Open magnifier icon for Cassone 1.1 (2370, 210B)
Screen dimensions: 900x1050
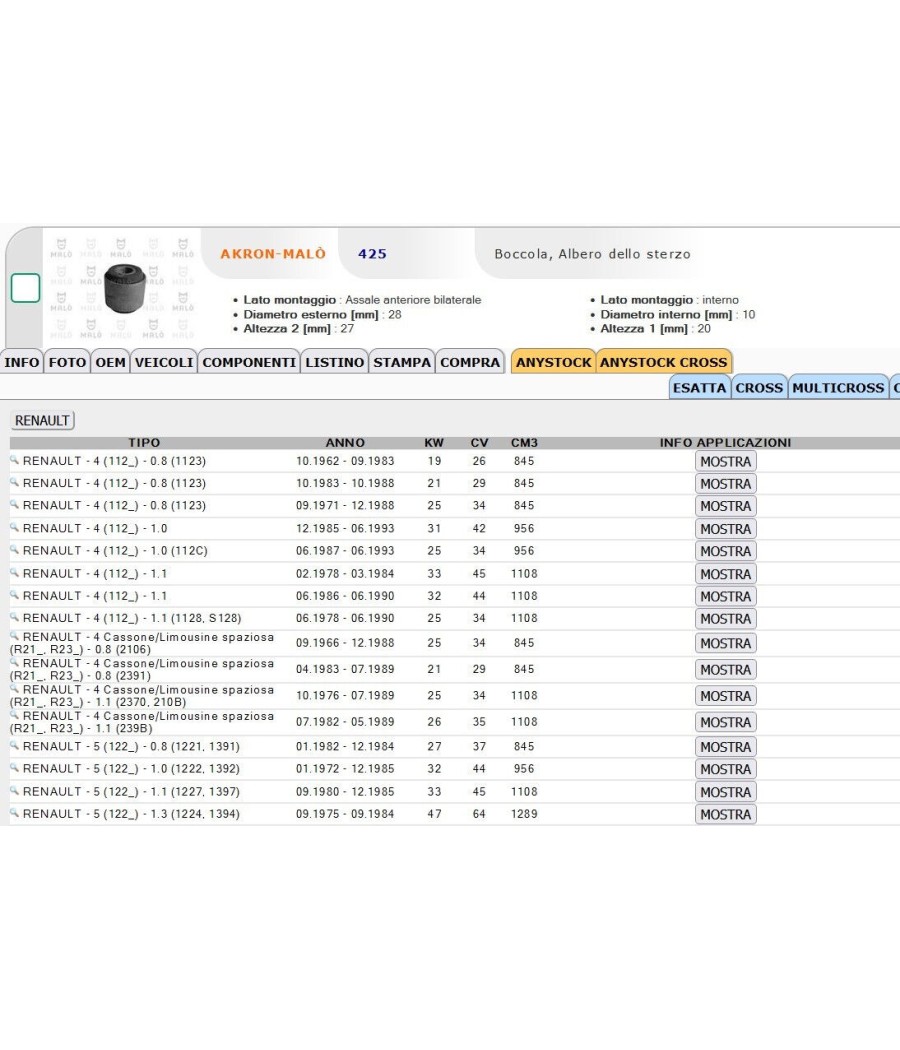(14, 688)
